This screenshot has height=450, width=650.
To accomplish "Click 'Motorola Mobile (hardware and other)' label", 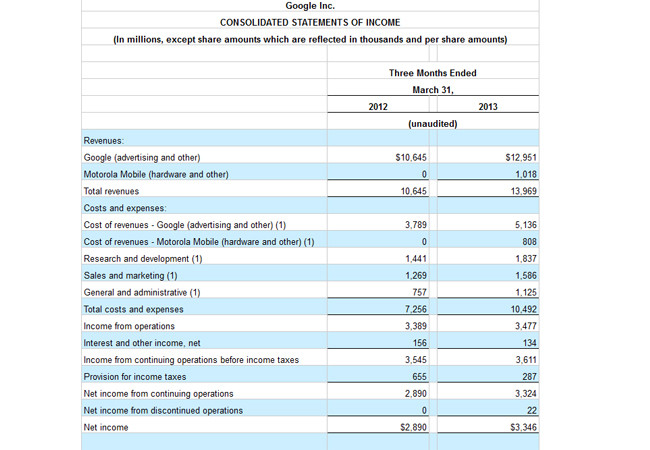I will point(156,174).
